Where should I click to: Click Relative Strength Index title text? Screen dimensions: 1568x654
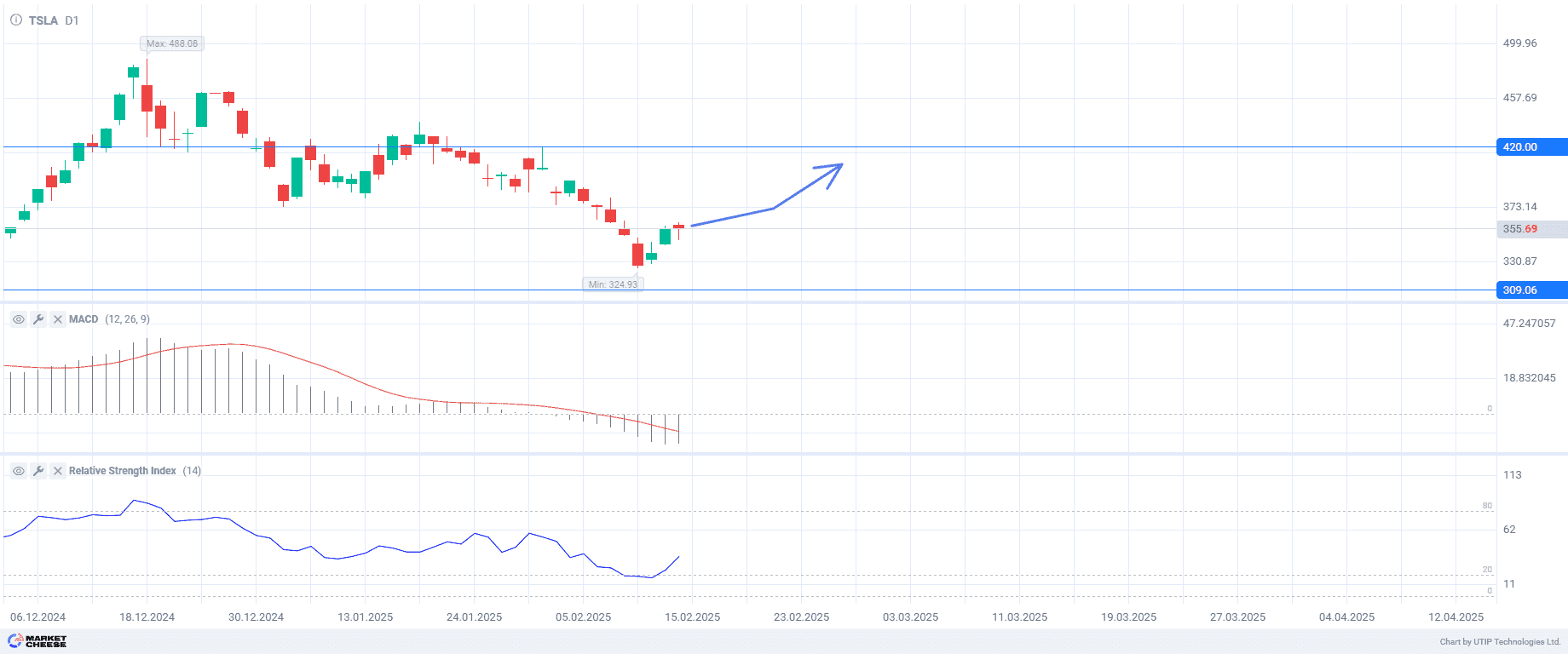(123, 471)
